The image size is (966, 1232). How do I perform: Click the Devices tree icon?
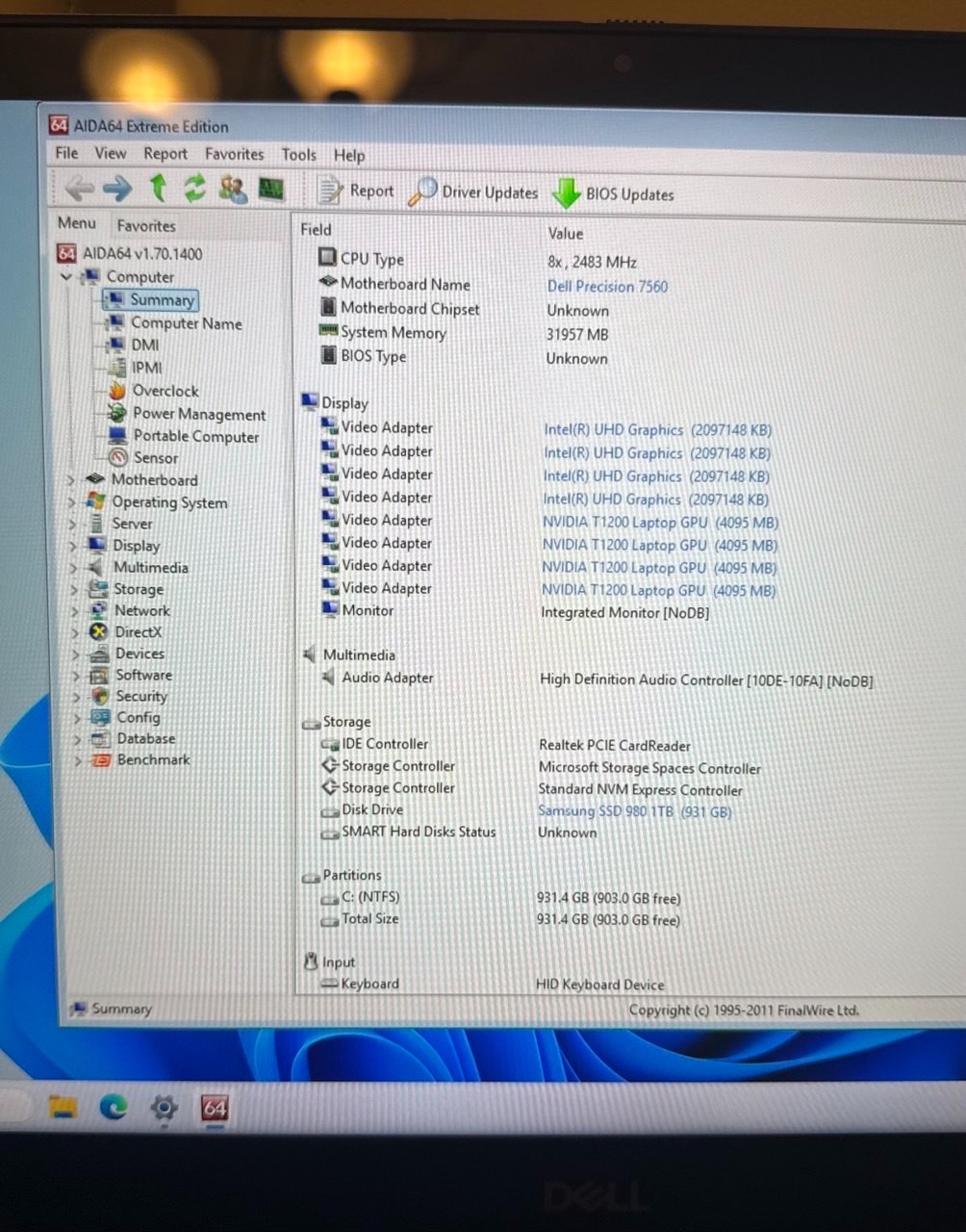(x=99, y=654)
